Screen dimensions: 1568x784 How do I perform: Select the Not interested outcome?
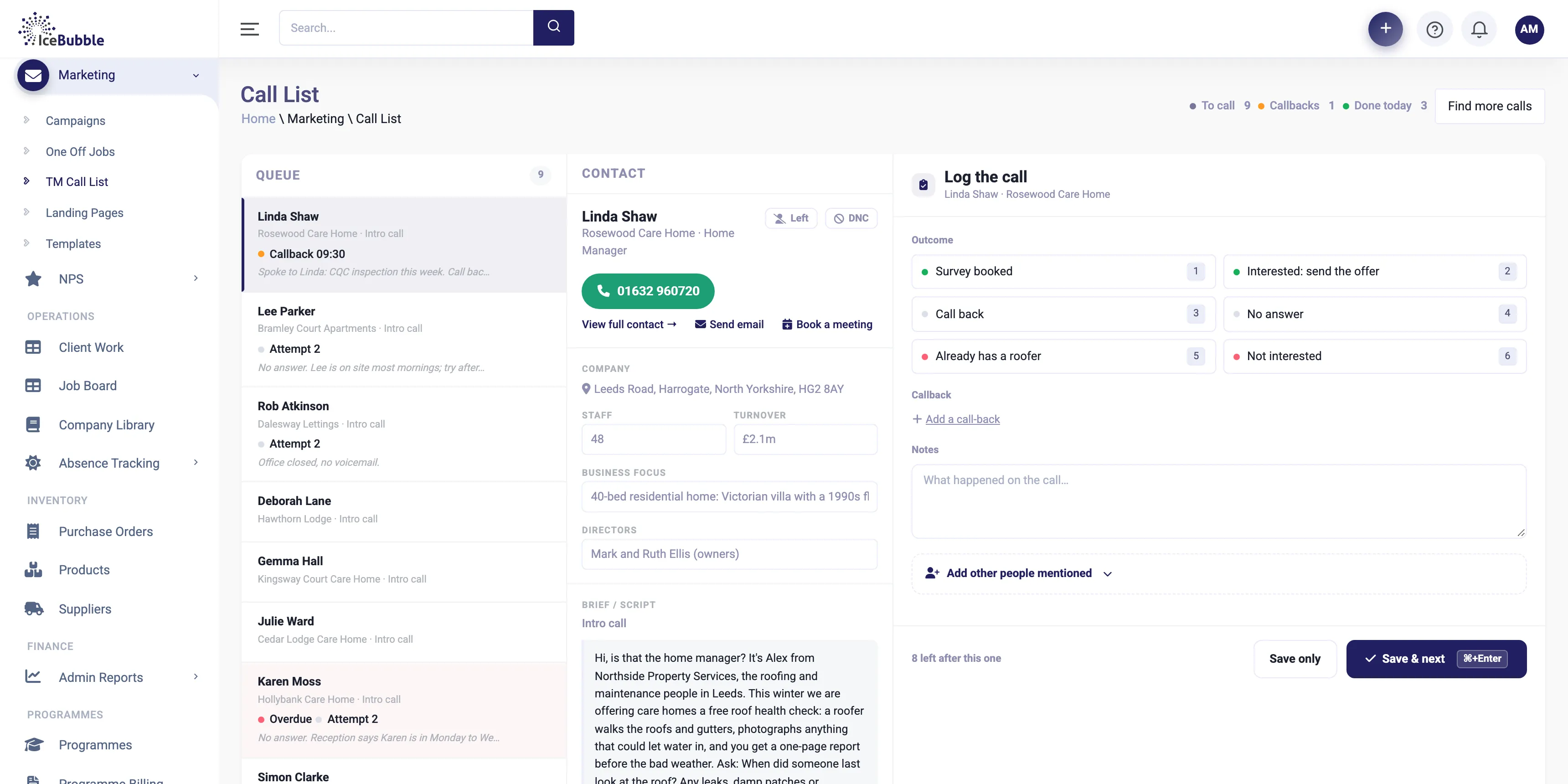click(x=1374, y=356)
